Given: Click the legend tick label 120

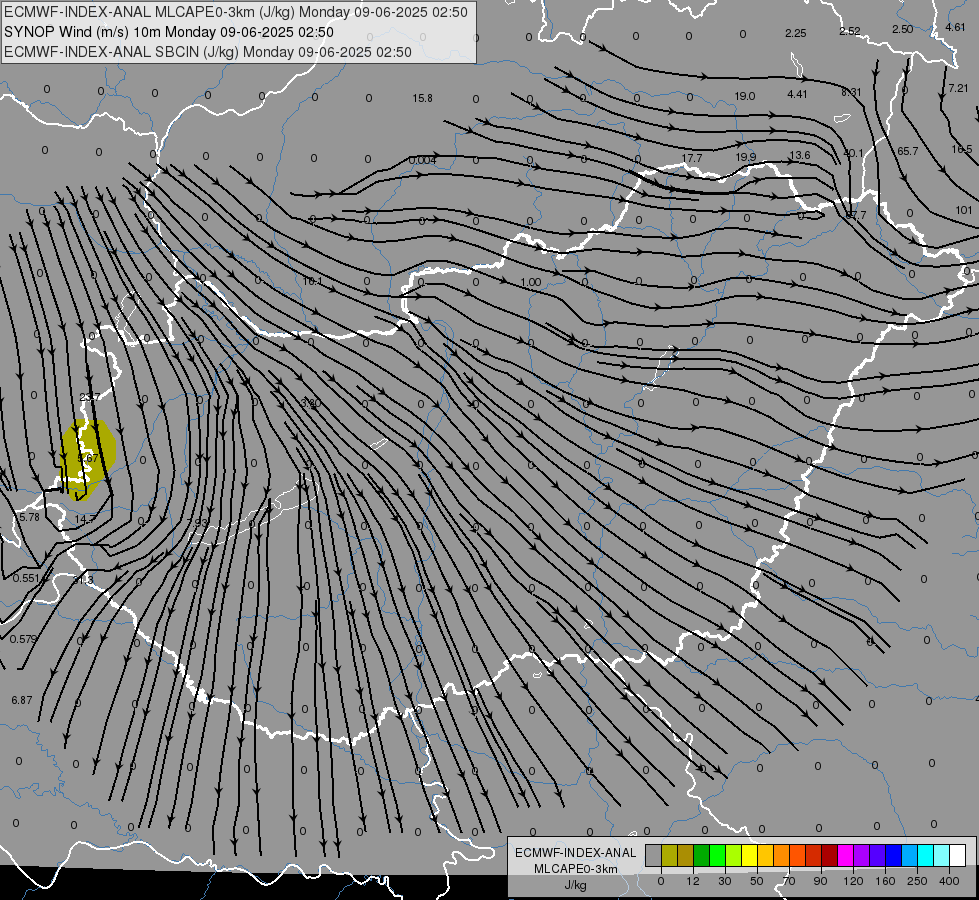Looking at the screenshot, I should pos(853,881).
